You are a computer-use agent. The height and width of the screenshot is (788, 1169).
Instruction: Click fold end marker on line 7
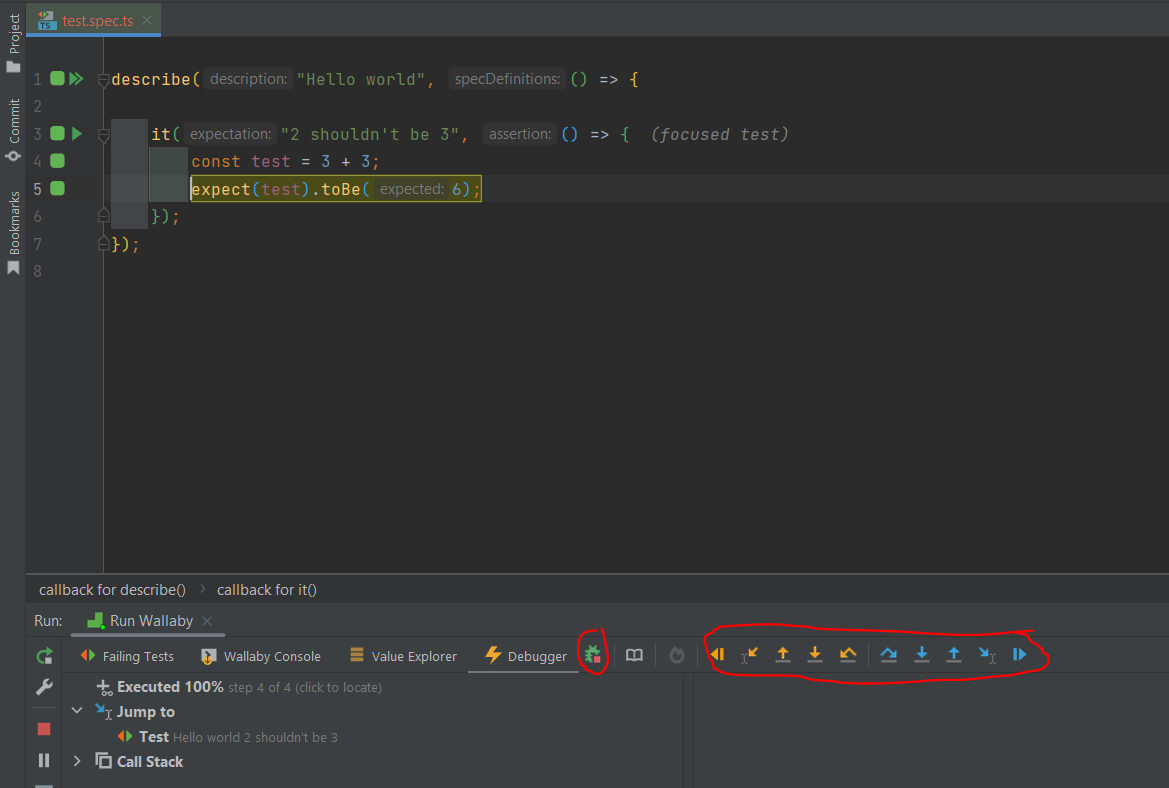104,243
